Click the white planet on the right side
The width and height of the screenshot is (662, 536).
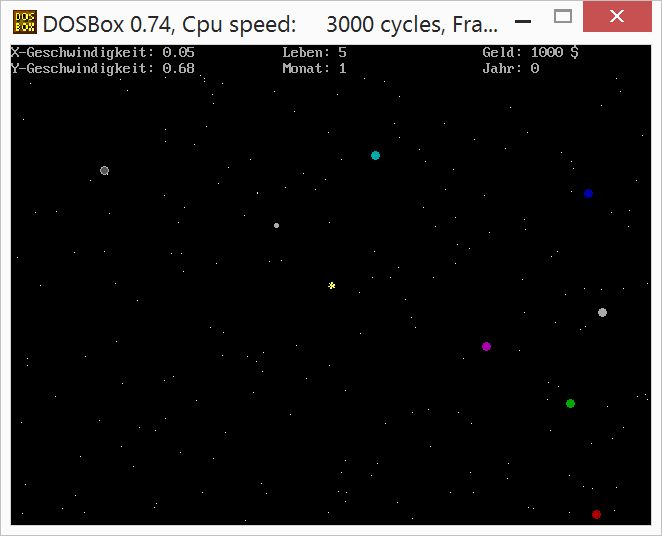pos(602,312)
